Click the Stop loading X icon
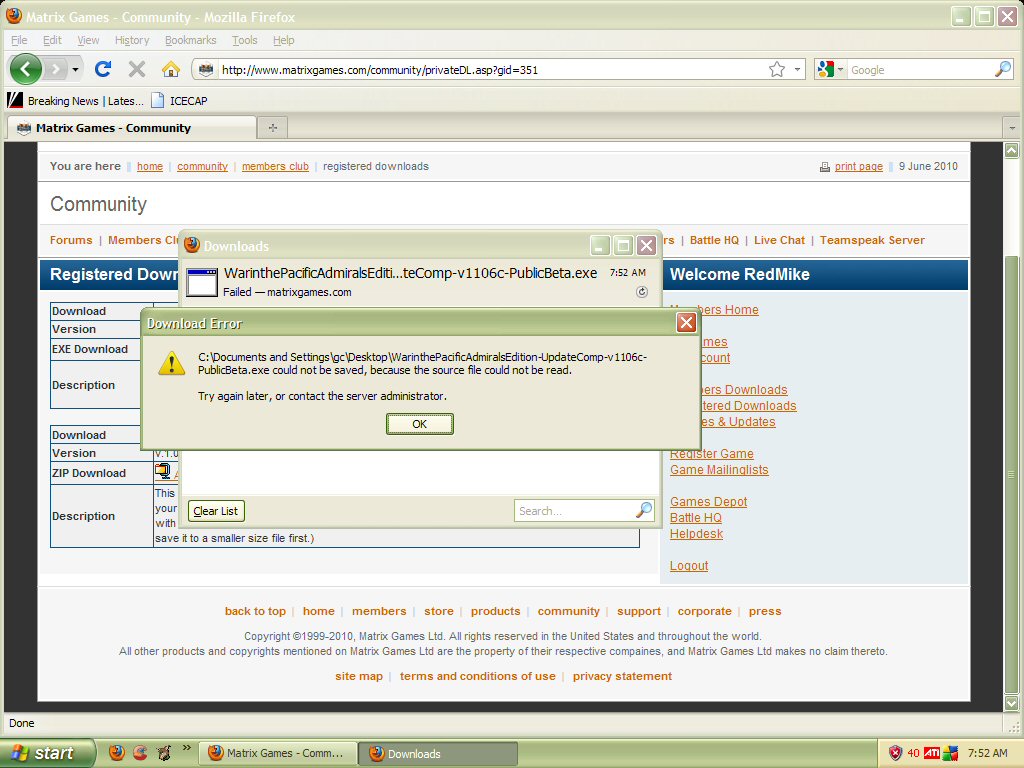The height and width of the screenshot is (768, 1024). [x=136, y=69]
